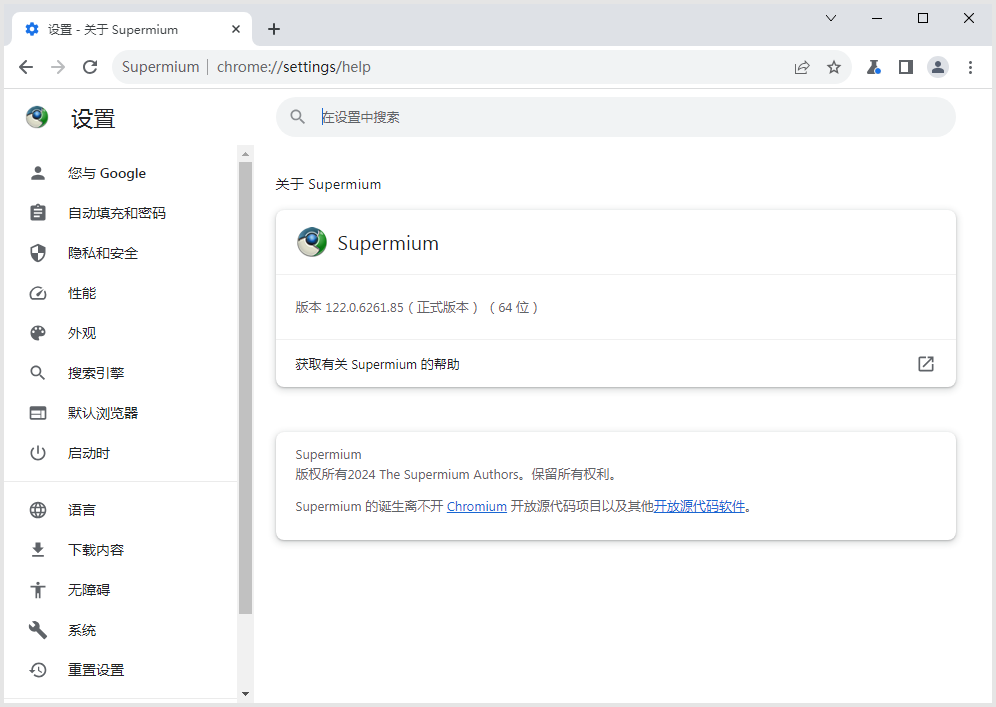Open a new tab with plus button
The height and width of the screenshot is (707, 996).
point(274,29)
